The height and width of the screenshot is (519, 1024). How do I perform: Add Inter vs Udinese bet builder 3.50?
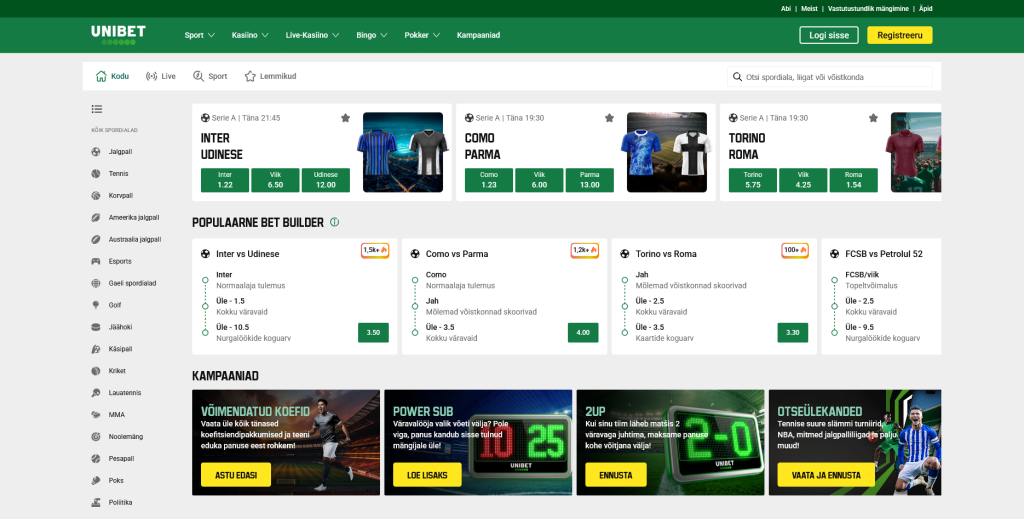(373, 332)
